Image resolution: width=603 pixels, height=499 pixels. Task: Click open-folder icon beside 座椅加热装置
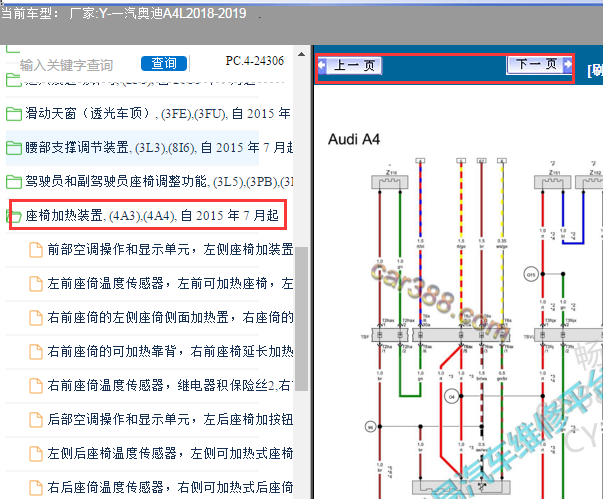[14, 216]
